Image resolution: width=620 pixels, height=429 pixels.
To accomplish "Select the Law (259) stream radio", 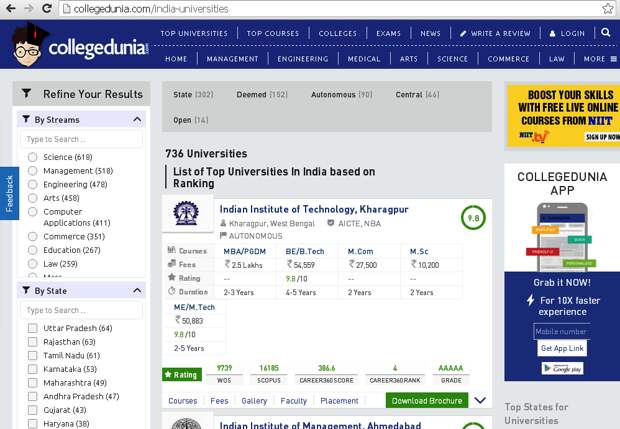I will [x=33, y=264].
